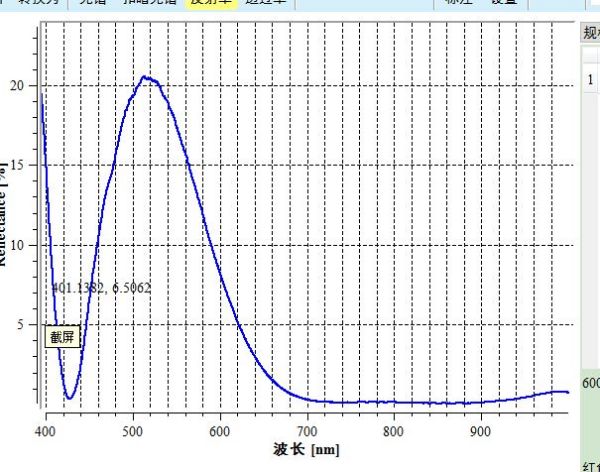The height and width of the screenshot is (472, 600).
Task: Click the curve minimum near 430 nm
Action: (69, 397)
